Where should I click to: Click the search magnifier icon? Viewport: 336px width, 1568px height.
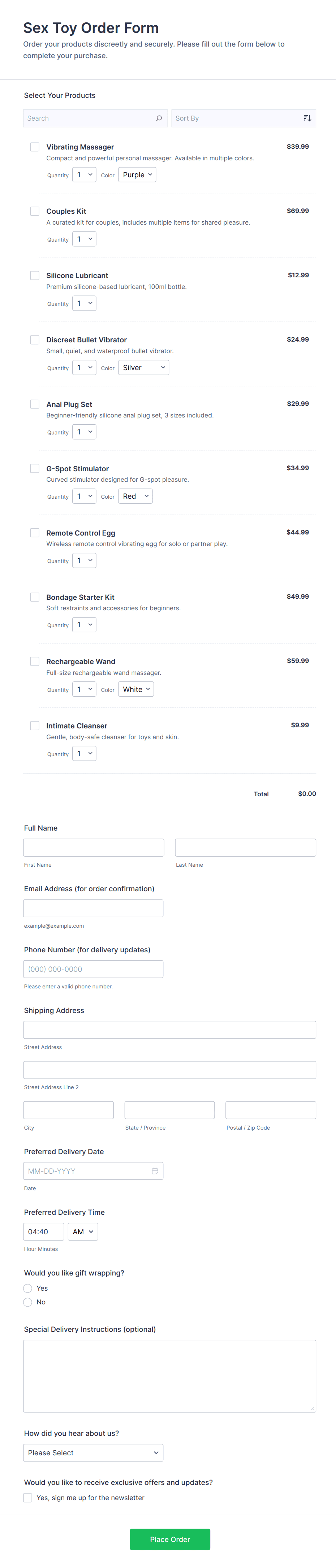(159, 118)
